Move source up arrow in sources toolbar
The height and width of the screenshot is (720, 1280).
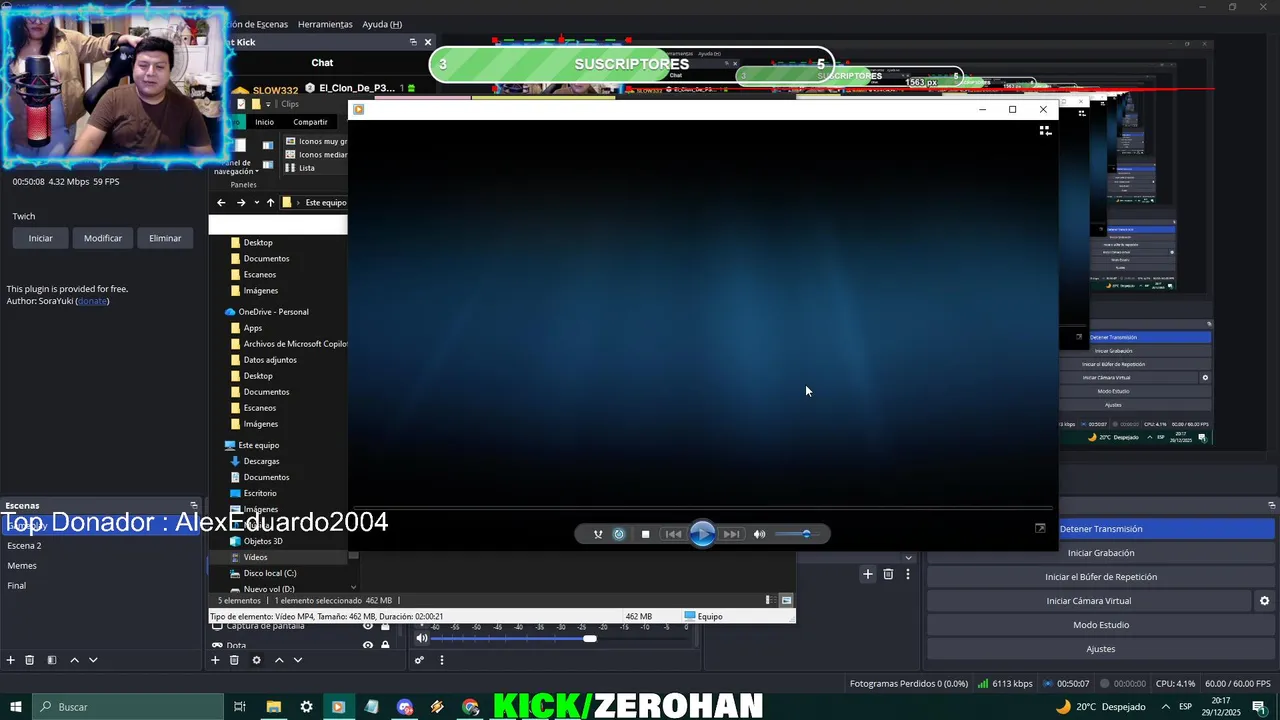tap(279, 660)
